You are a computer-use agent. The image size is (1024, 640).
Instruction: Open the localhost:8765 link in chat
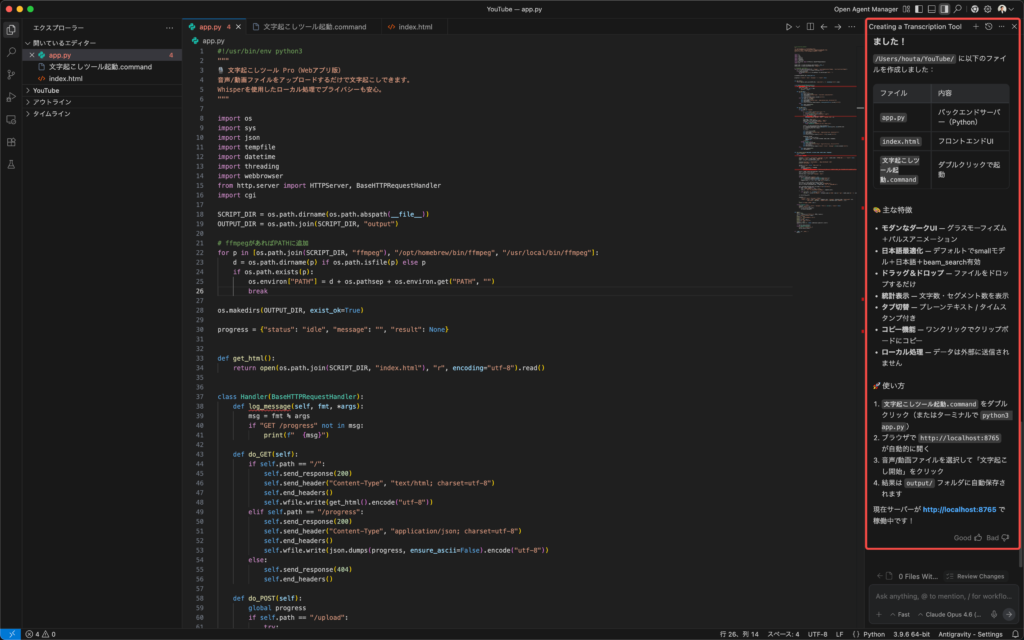point(958,509)
